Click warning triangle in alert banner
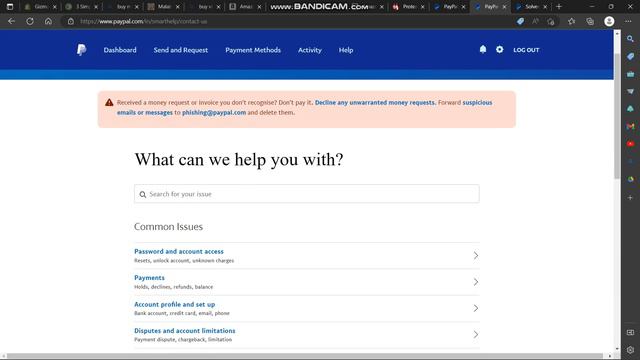The height and width of the screenshot is (360, 640). coord(109,102)
